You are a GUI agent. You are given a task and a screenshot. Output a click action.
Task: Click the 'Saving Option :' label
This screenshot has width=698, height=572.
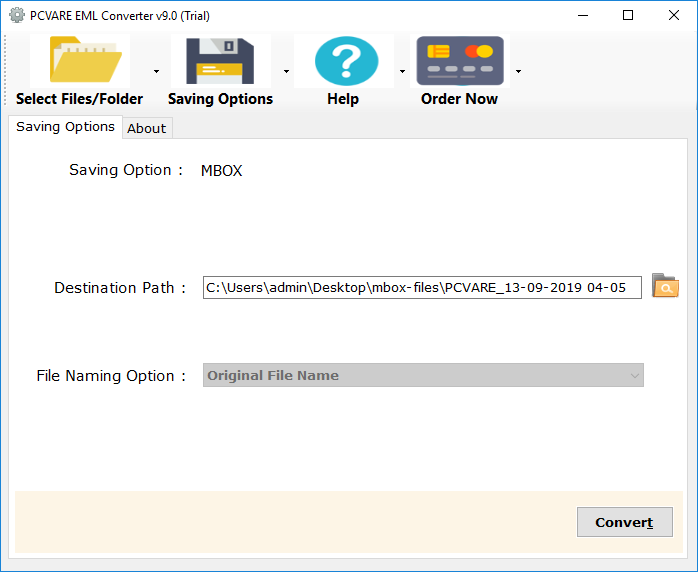[x=126, y=170]
